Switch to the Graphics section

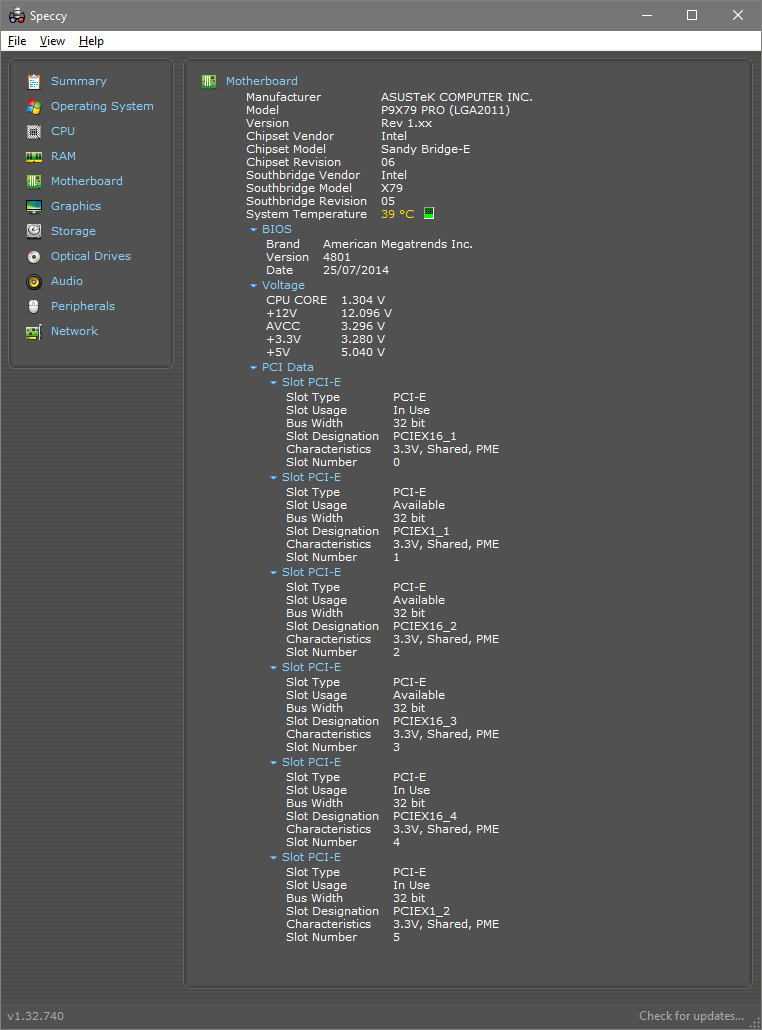76,206
